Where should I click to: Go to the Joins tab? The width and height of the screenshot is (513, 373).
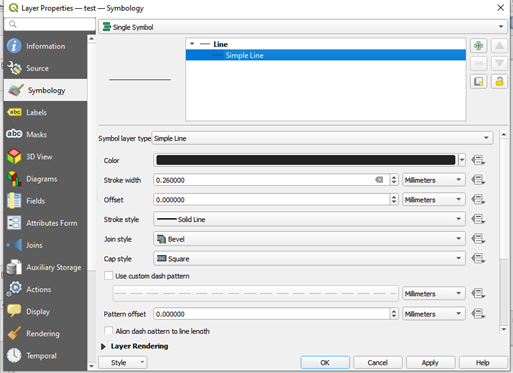click(46, 245)
